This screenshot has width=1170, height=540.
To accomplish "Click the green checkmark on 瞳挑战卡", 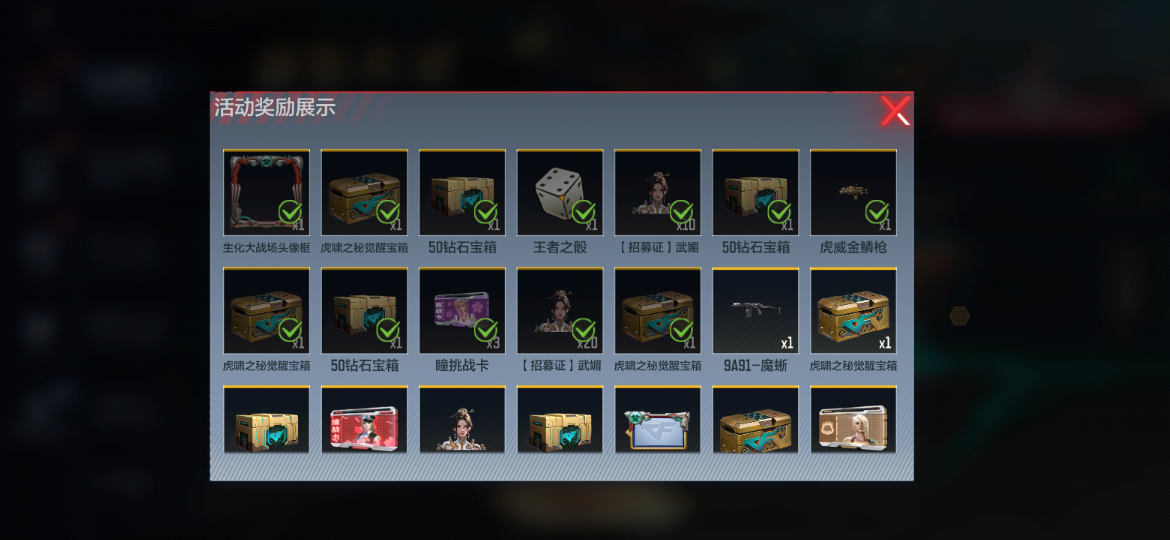I will [486, 330].
